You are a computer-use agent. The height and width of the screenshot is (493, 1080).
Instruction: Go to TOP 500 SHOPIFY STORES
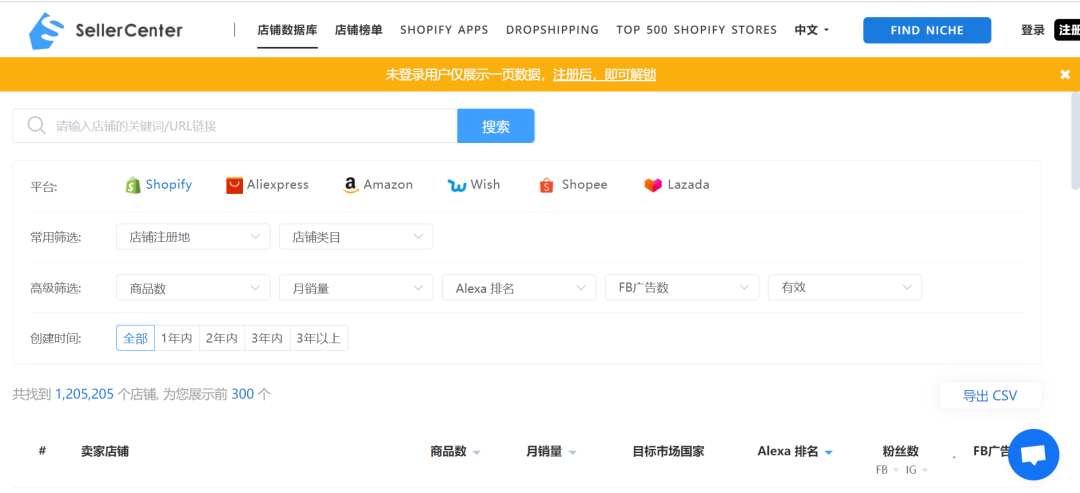(x=696, y=30)
